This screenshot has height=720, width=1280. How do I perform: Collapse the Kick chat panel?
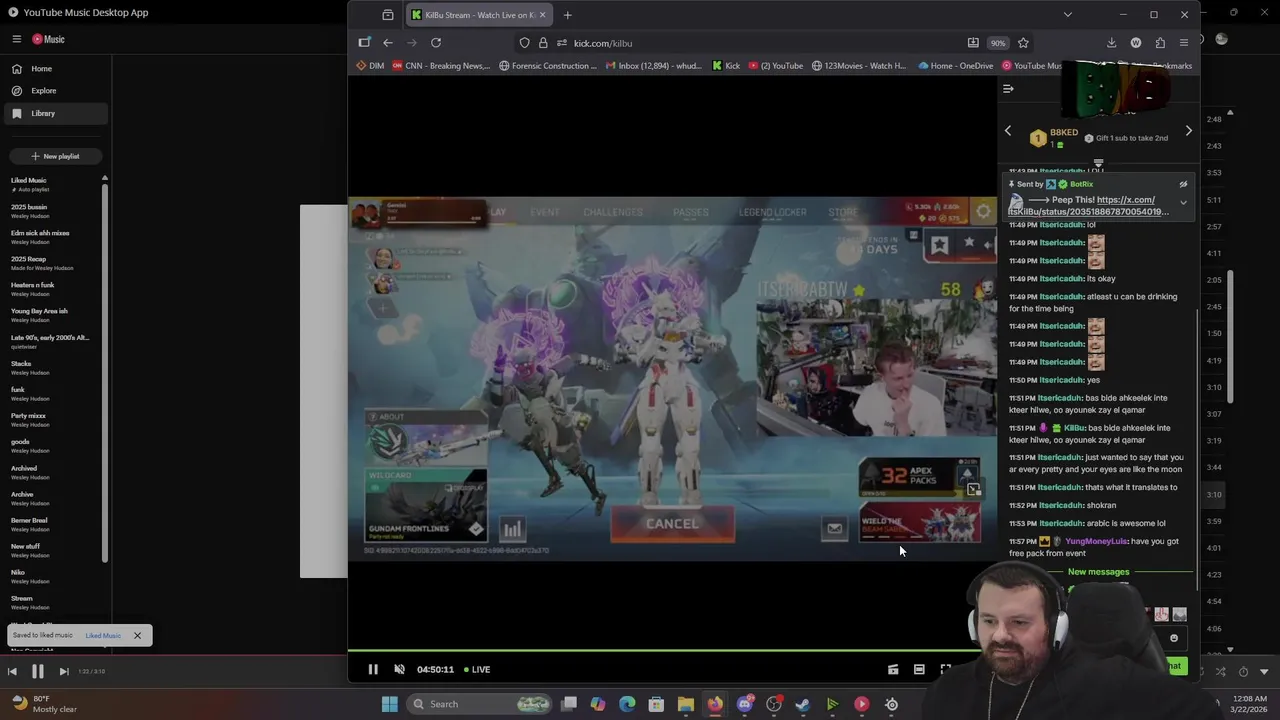(x=1008, y=89)
